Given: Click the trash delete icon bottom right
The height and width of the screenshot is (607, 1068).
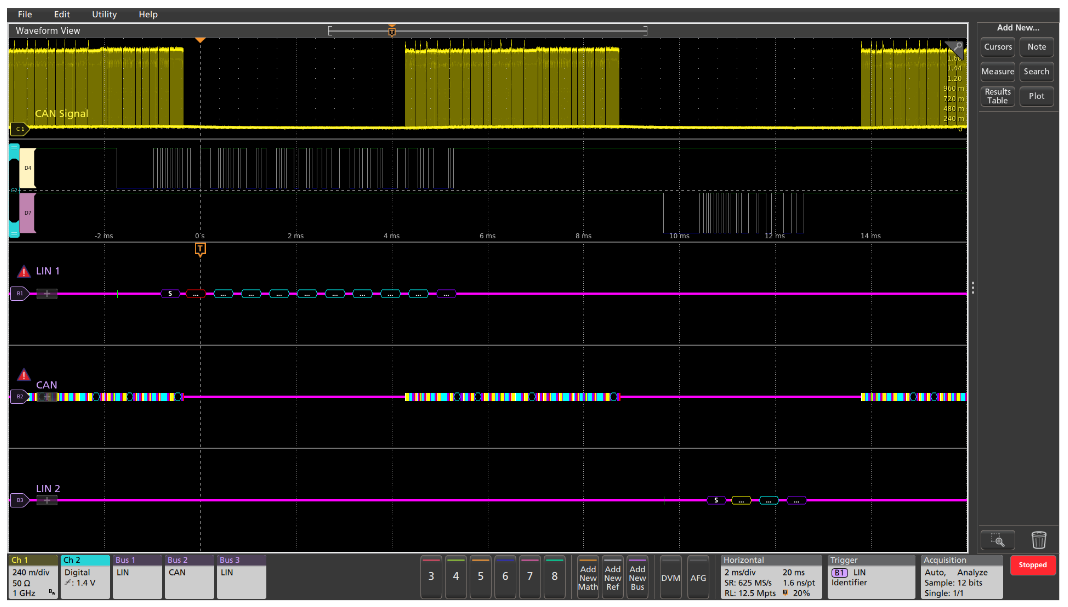Looking at the screenshot, I should point(1039,539).
